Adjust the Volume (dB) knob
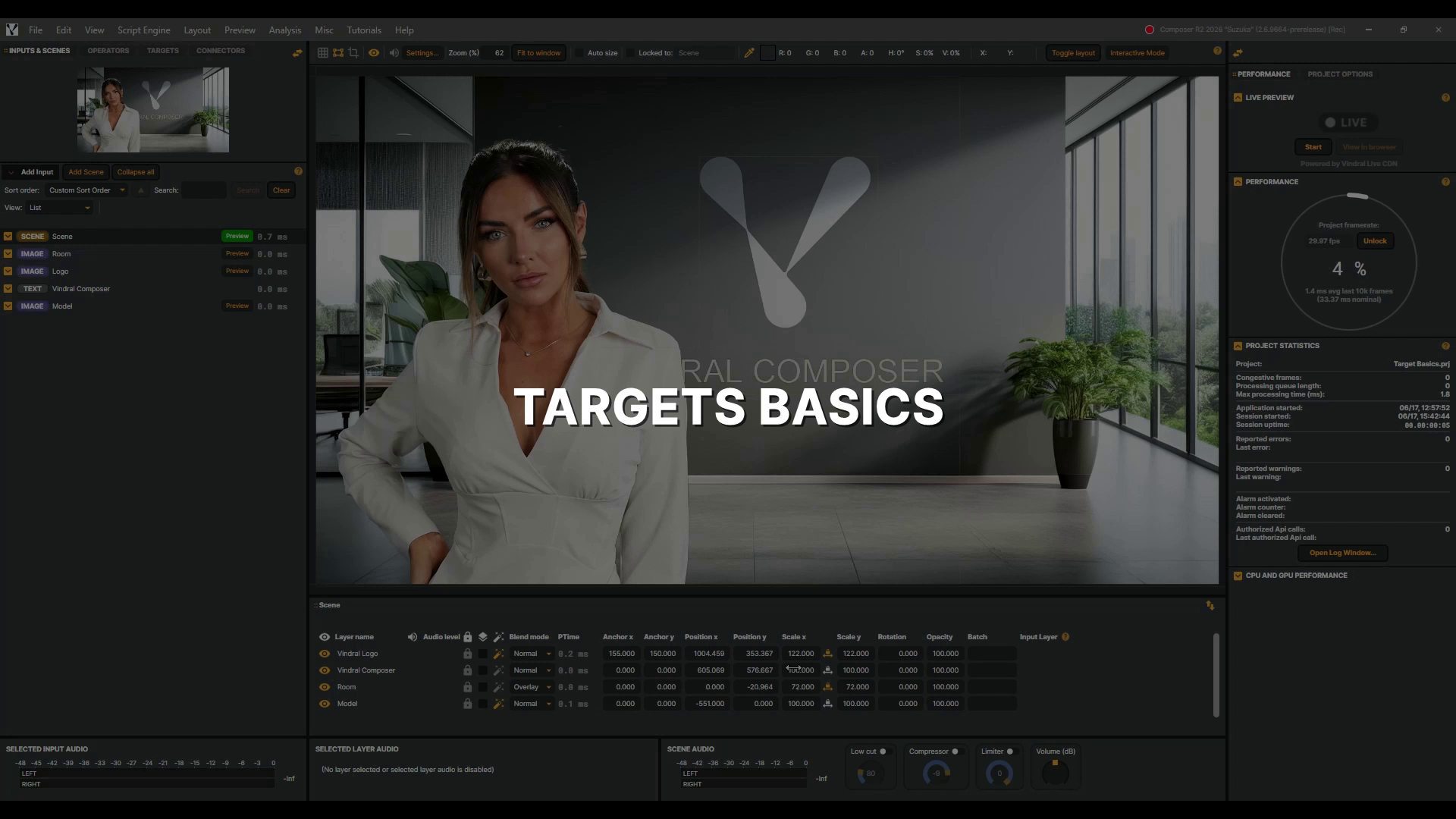This screenshot has width=1456, height=819. 1055,773
